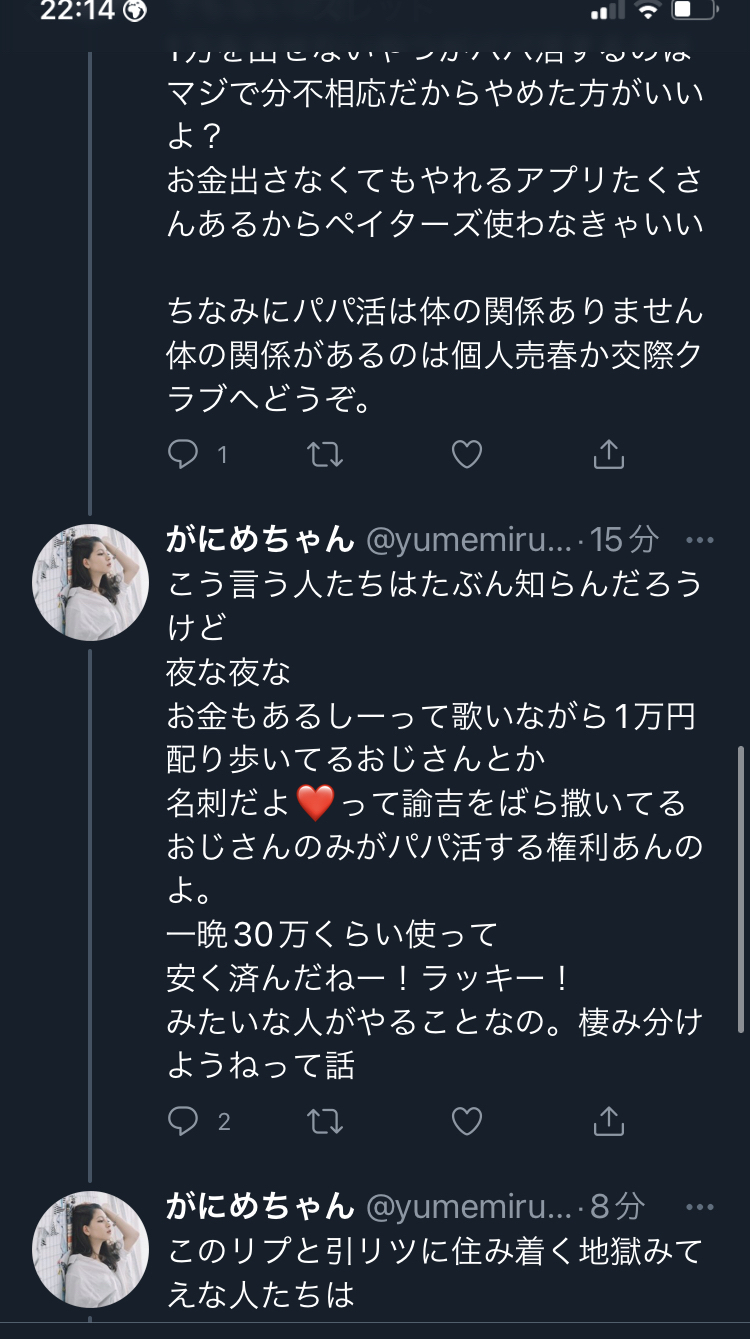Image resolution: width=750 pixels, height=1339 pixels.
Task: Retweet the tweet ending with 交際クラブへどうぞ
Action: coord(325,455)
